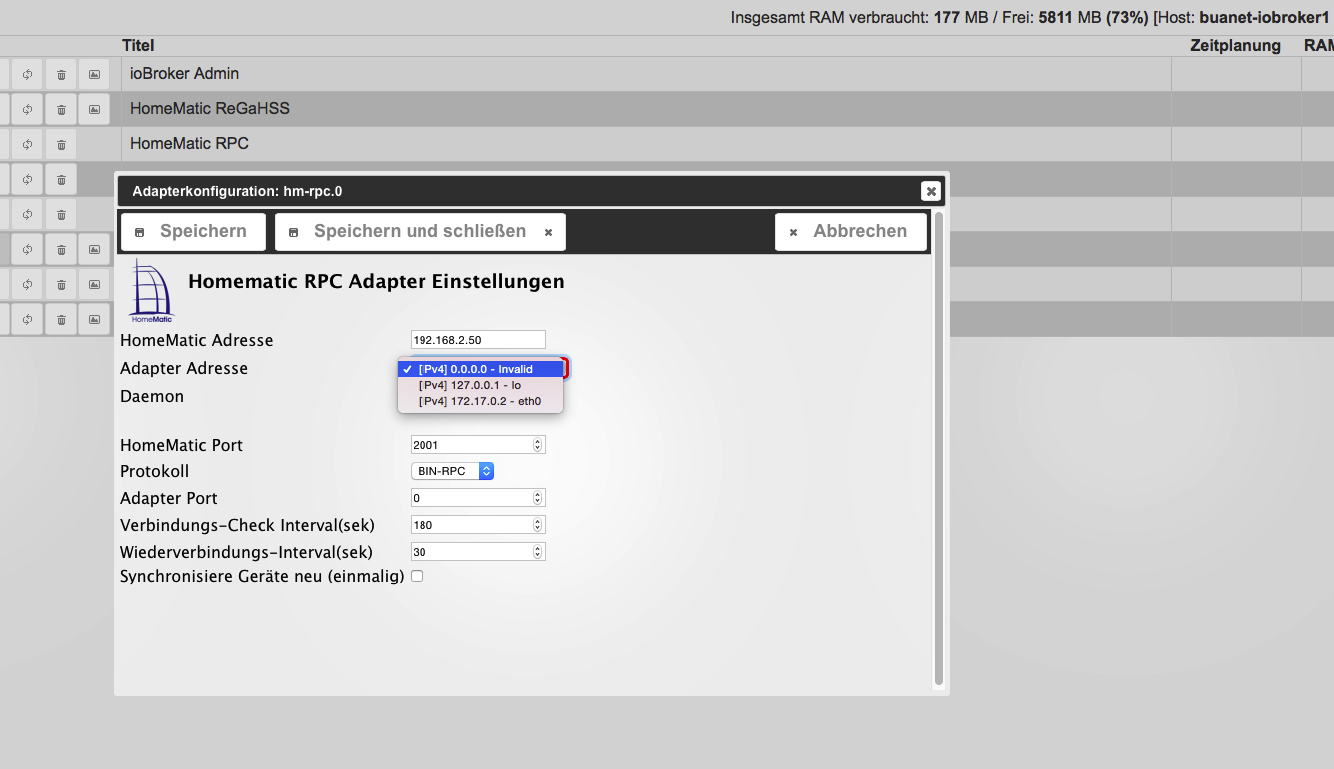Screen dimensions: 1334x769
Task: Adjust Verbindungs-Check Interval stepper
Action: click(x=538, y=525)
